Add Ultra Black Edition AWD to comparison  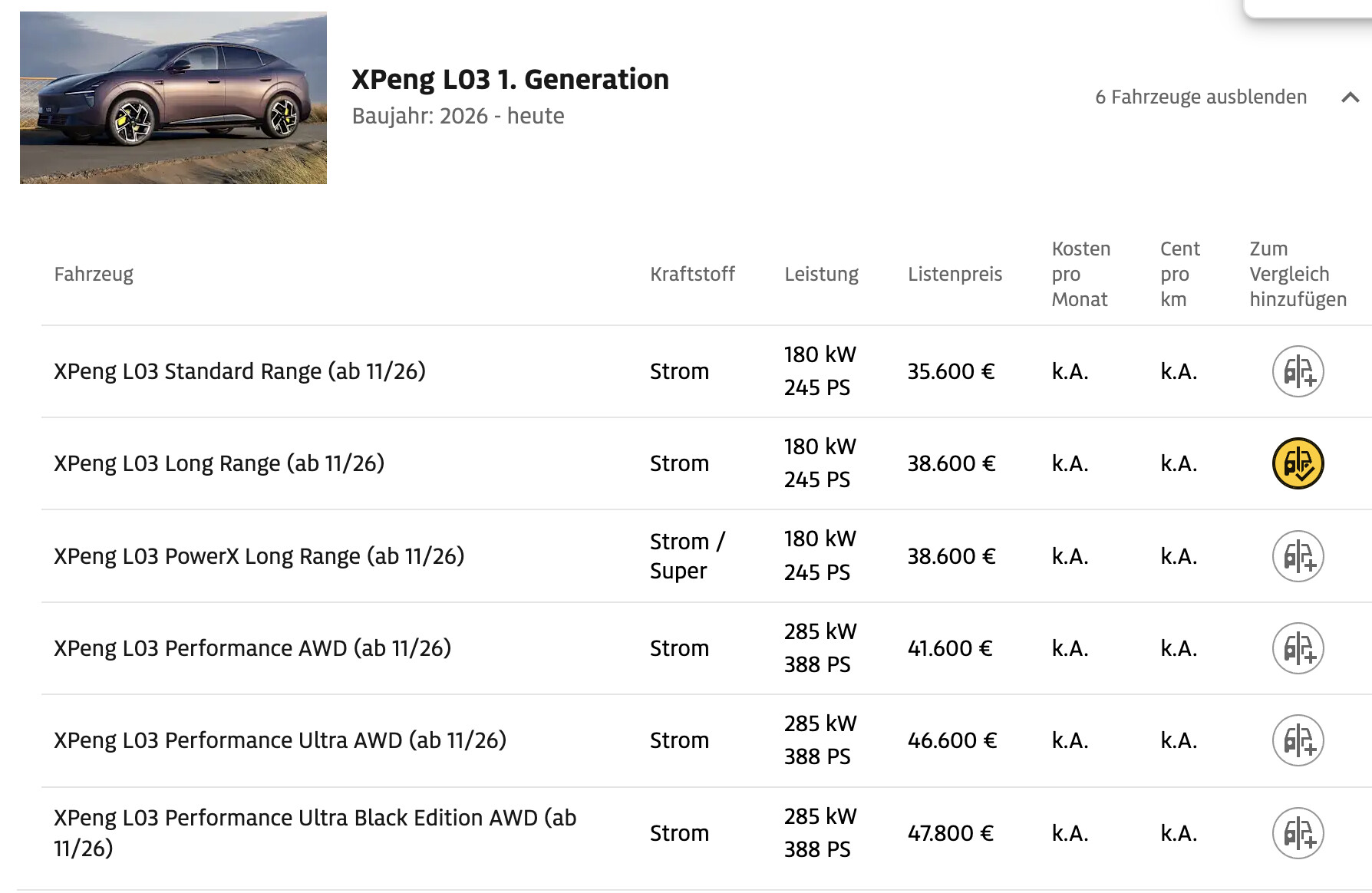[x=1298, y=833]
